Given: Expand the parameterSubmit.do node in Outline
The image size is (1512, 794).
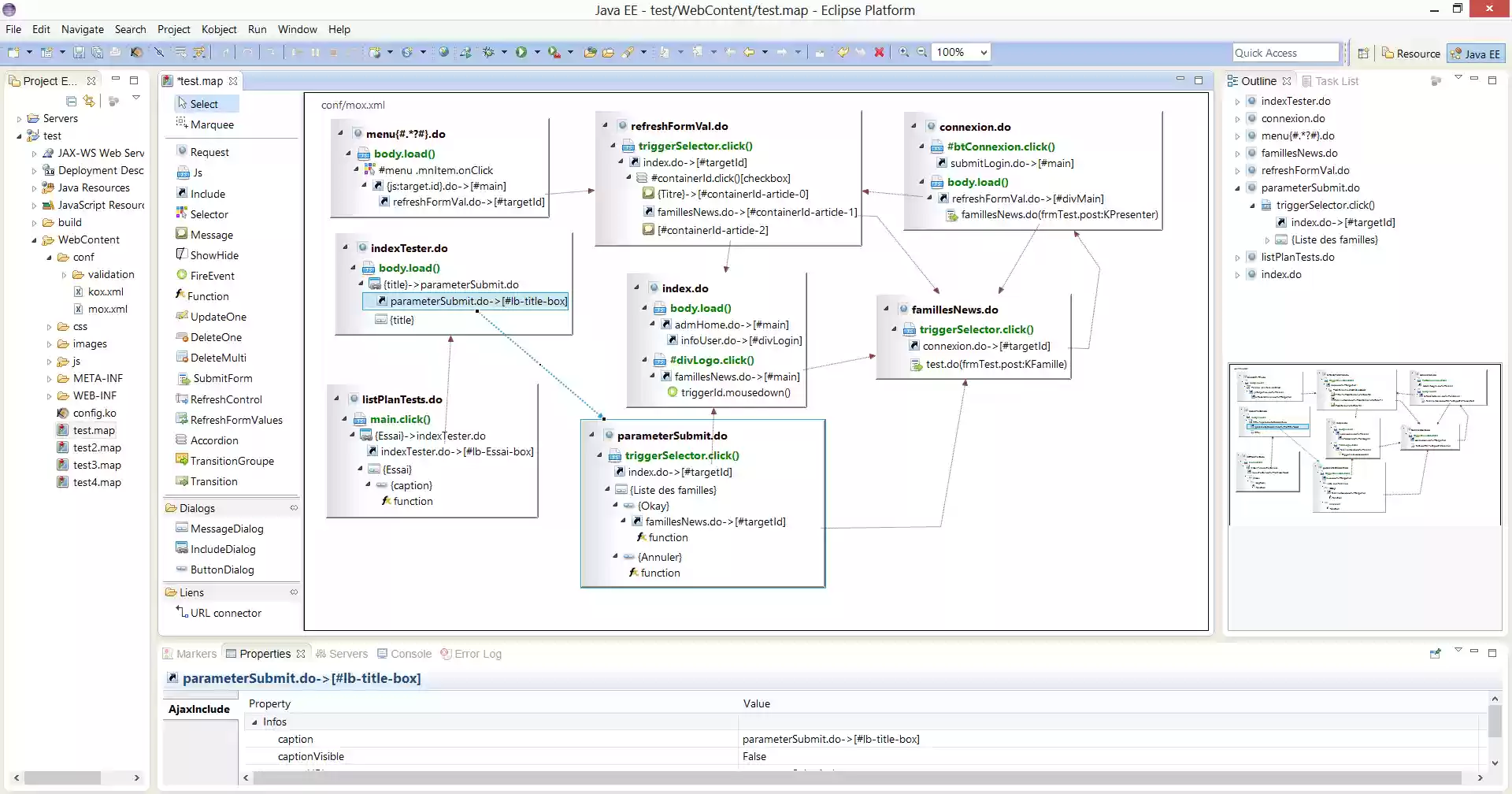Looking at the screenshot, I should [x=1238, y=187].
